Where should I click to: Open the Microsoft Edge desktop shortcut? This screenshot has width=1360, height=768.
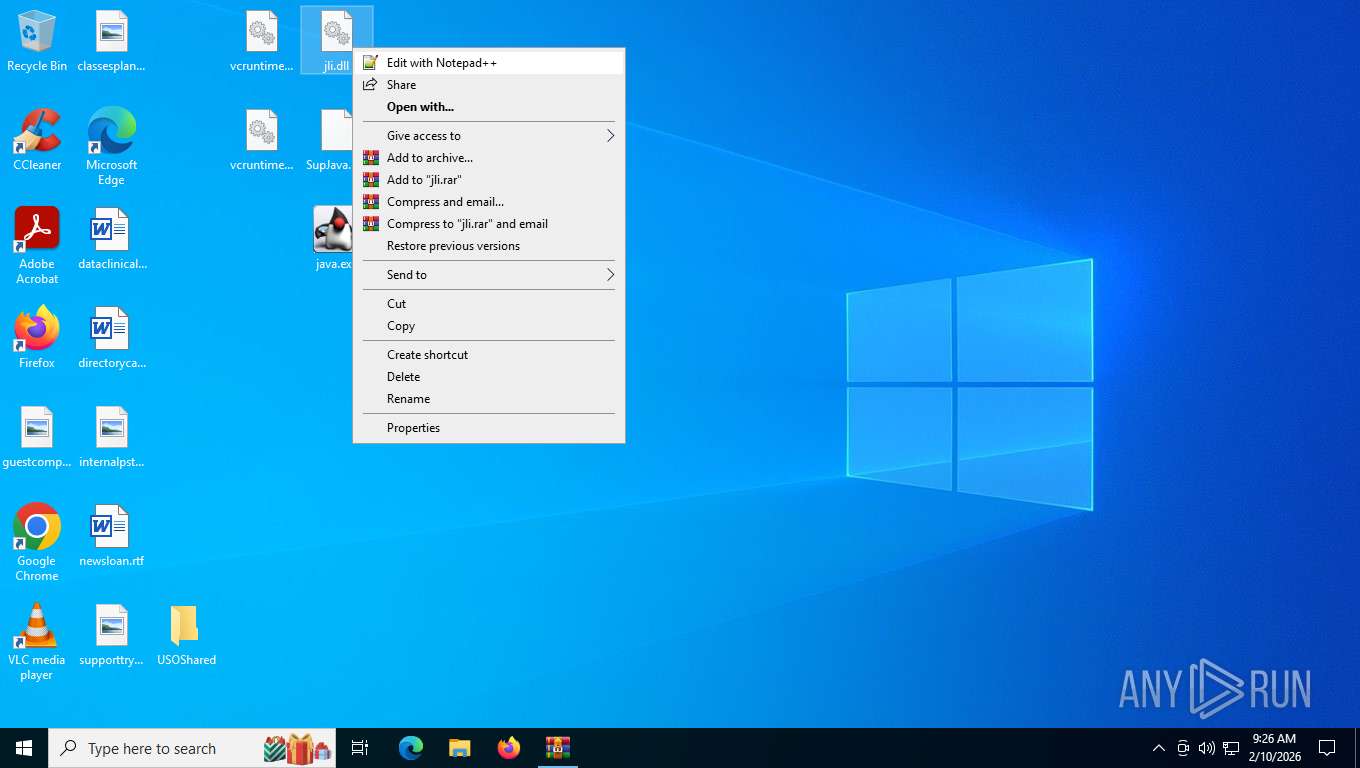pos(111,147)
